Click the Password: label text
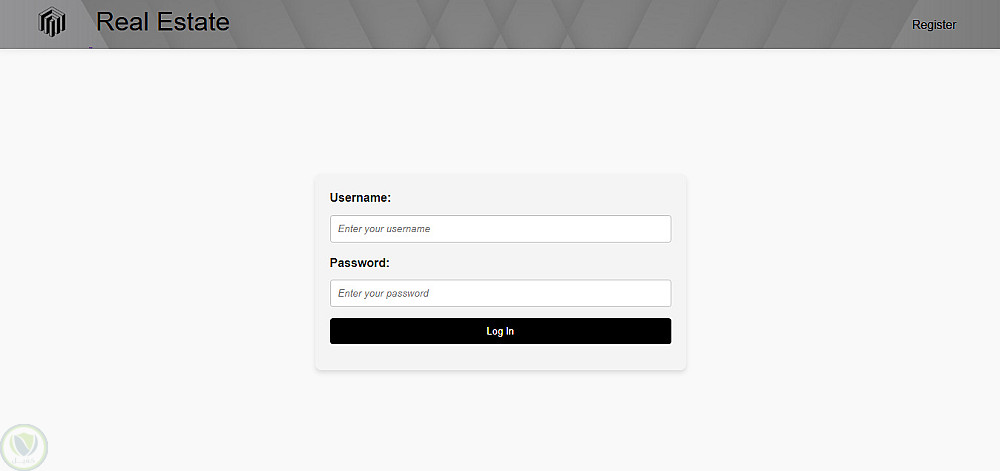This screenshot has height=471, width=1000. (359, 263)
